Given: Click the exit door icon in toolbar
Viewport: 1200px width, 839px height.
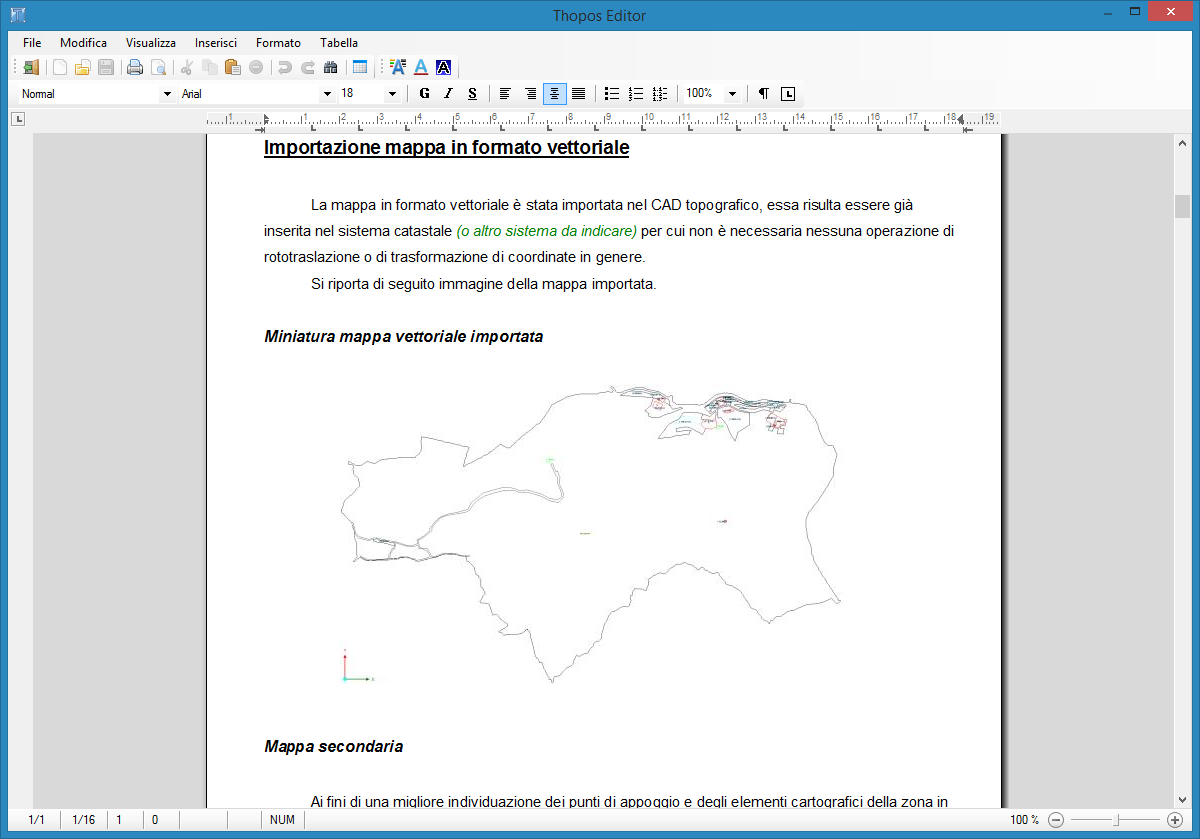Looking at the screenshot, I should click(x=32, y=68).
